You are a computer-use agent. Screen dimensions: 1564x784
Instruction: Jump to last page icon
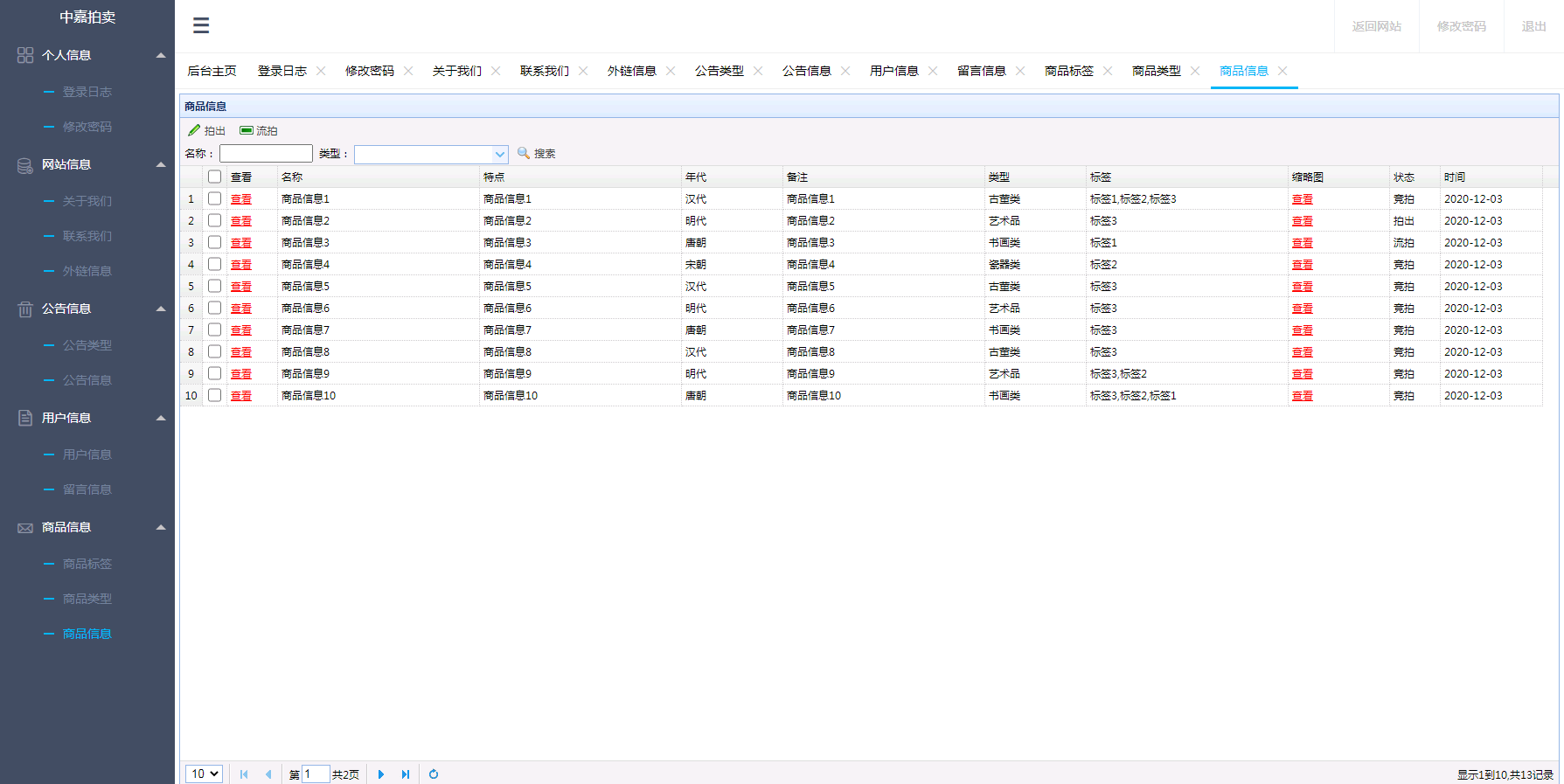(x=406, y=774)
